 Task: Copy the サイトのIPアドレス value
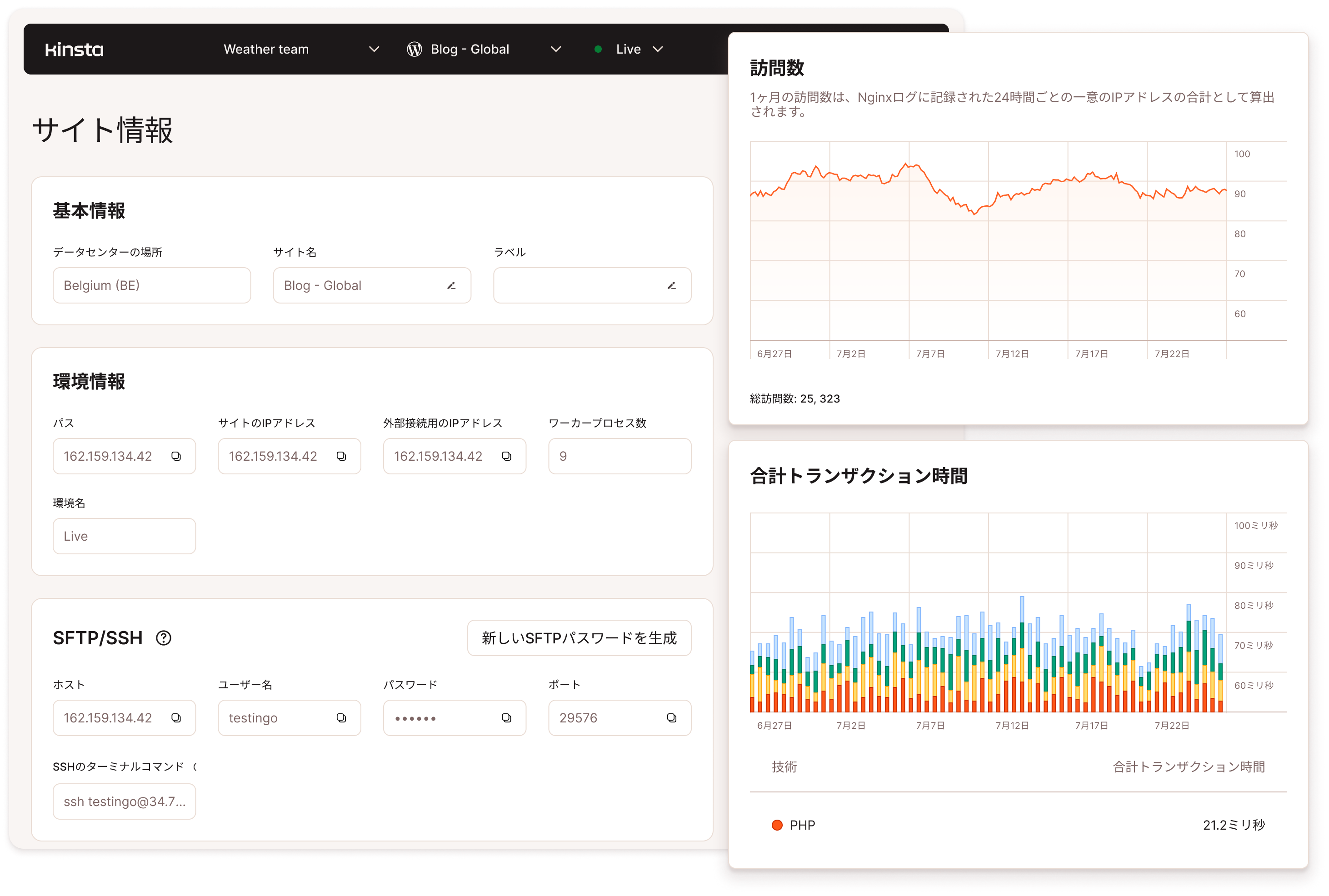(341, 456)
